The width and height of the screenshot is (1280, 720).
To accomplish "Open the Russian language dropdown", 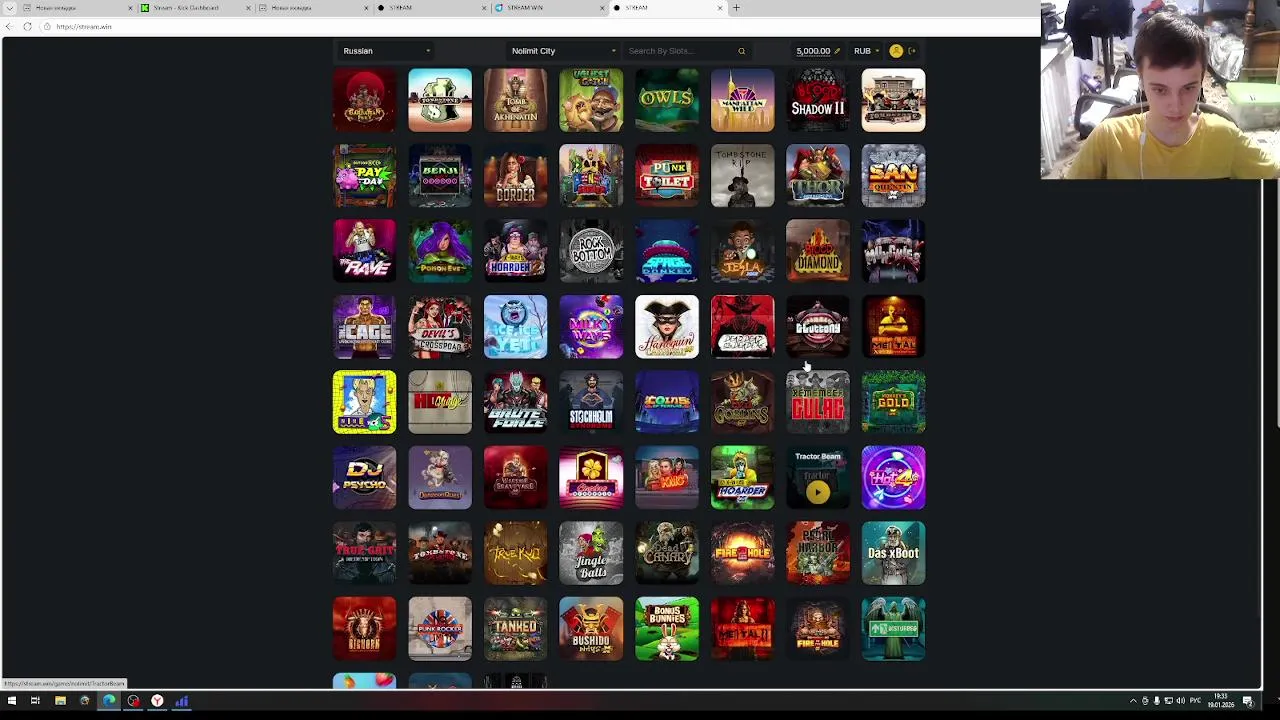I will pyautogui.click(x=386, y=51).
